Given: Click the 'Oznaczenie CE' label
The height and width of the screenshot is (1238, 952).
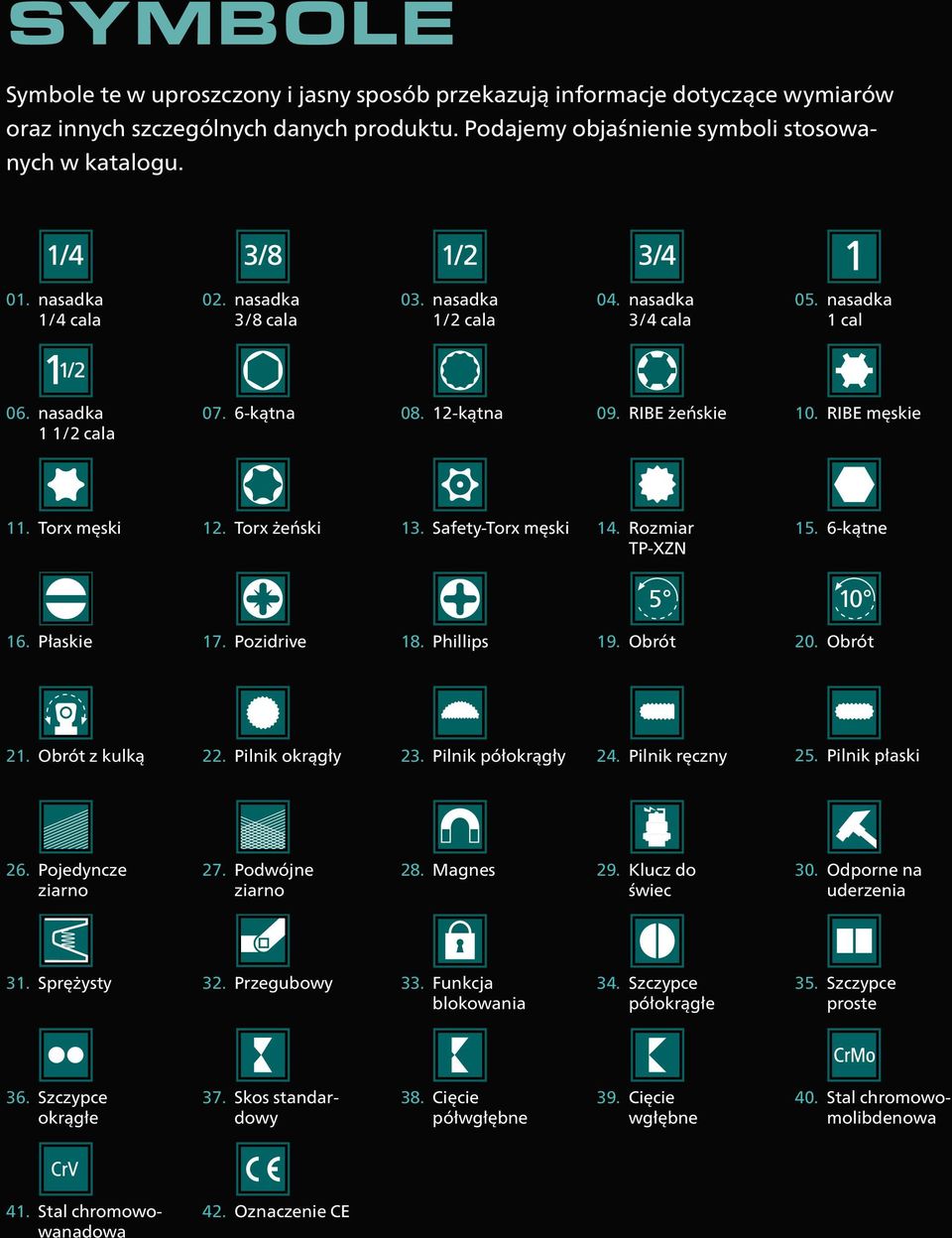Looking at the screenshot, I should coord(292,1211).
